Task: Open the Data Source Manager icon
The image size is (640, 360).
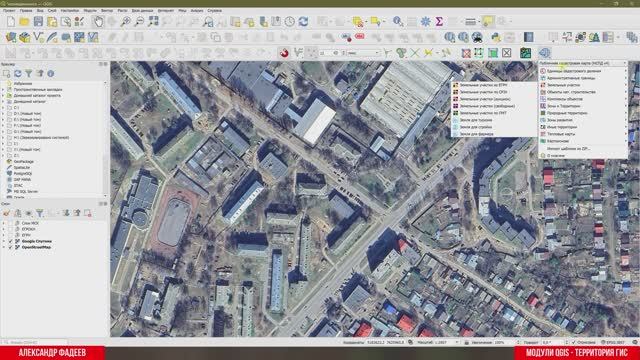Action: pos(11,38)
